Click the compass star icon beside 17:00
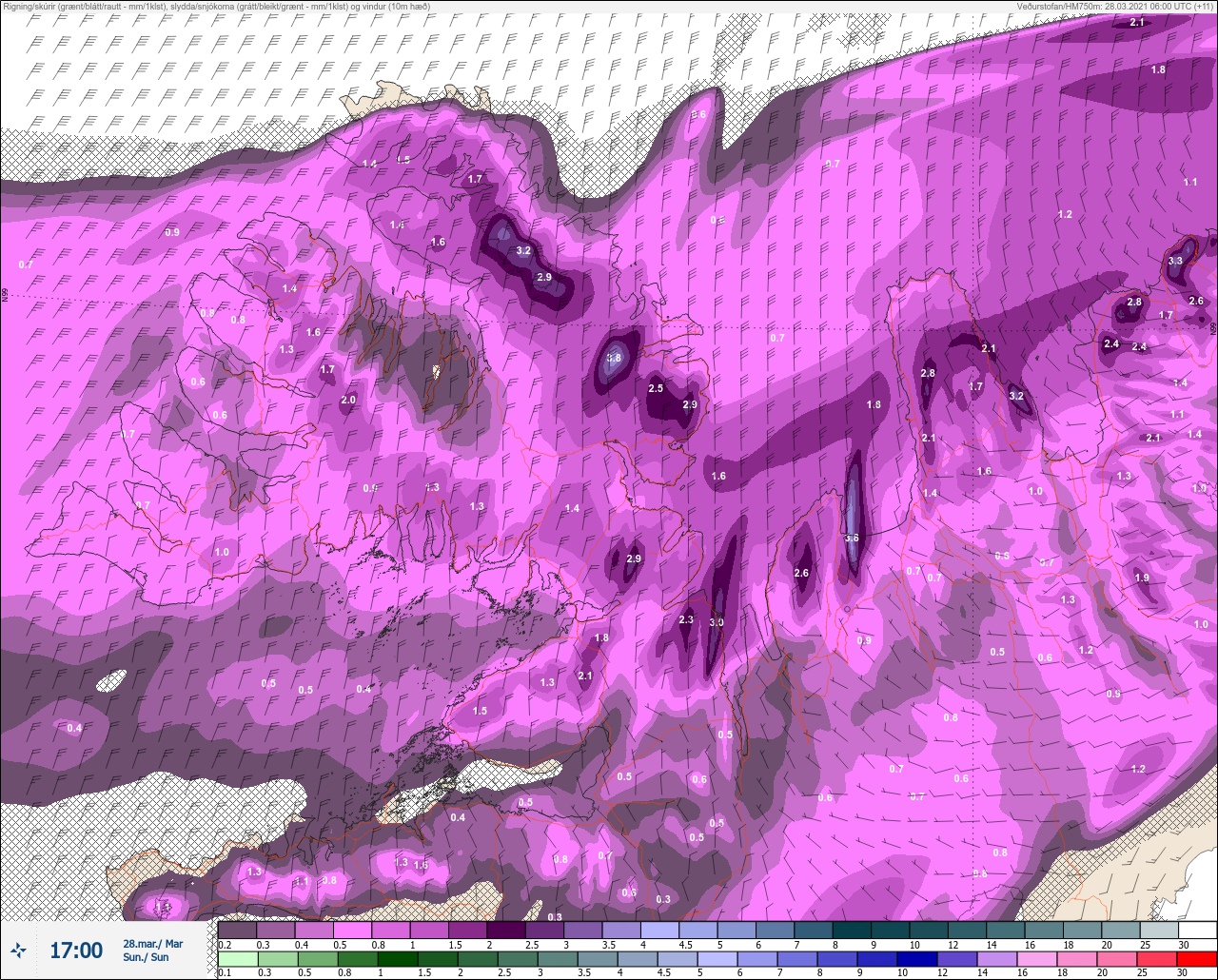Image resolution: width=1218 pixels, height=980 pixels. (x=18, y=950)
